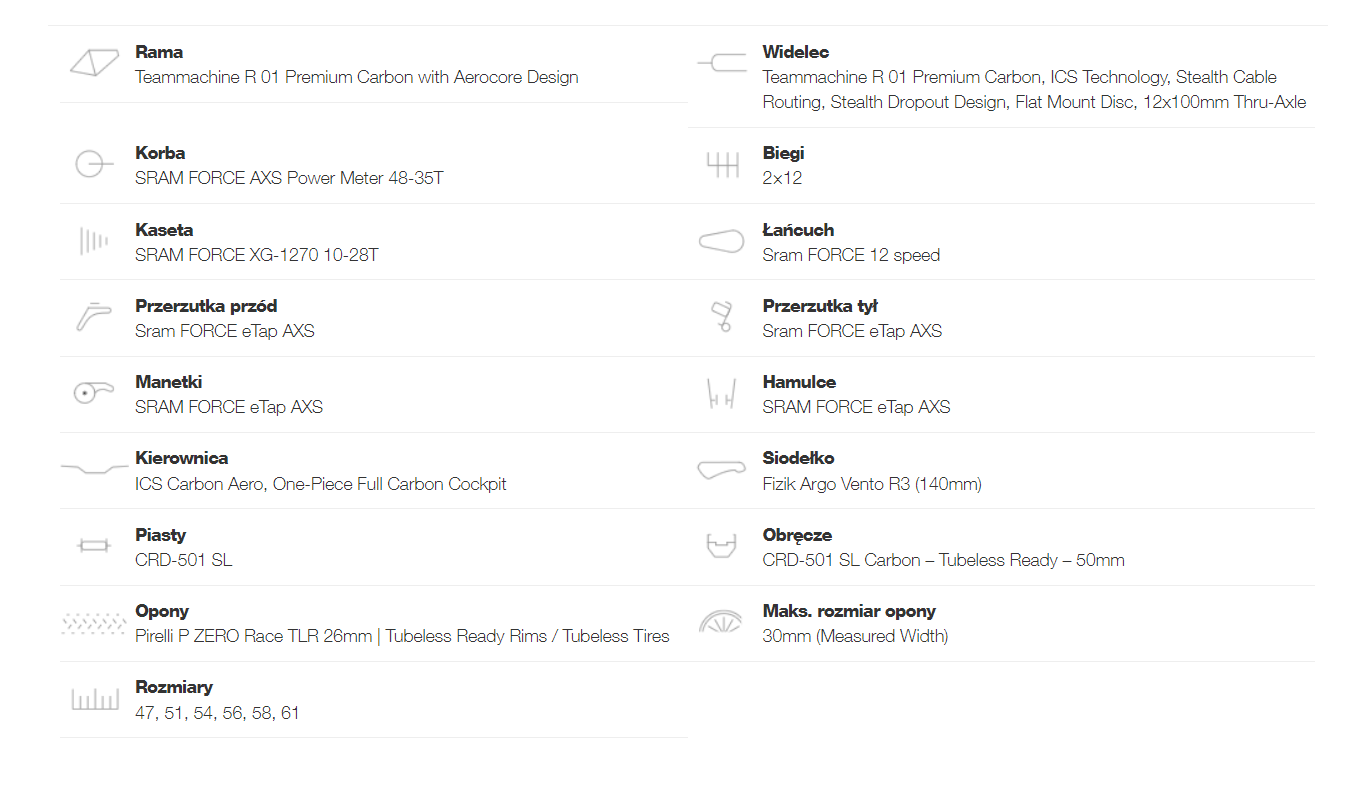Click the rim icon beside Obręcze

[721, 546]
